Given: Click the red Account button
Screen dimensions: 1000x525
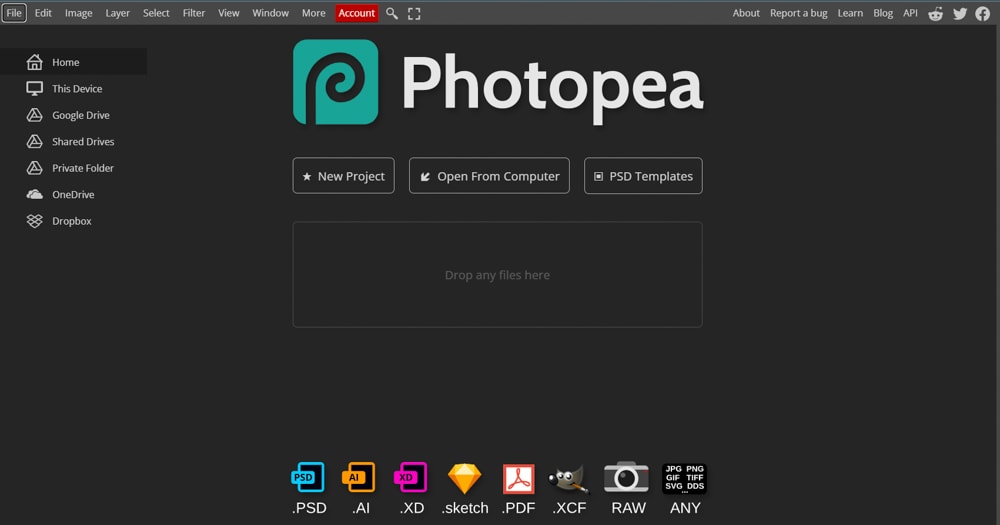Looking at the screenshot, I should (357, 13).
